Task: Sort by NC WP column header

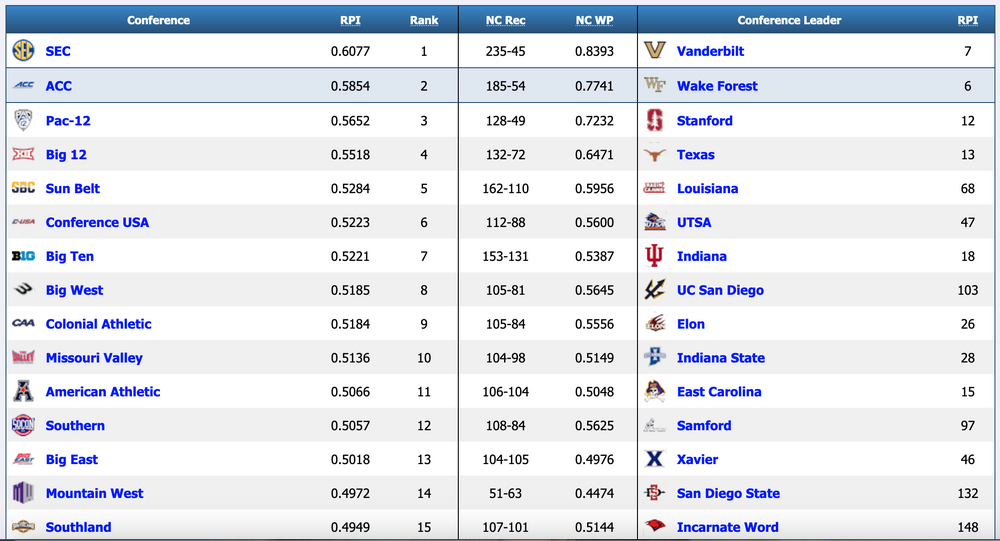Action: click(x=595, y=20)
